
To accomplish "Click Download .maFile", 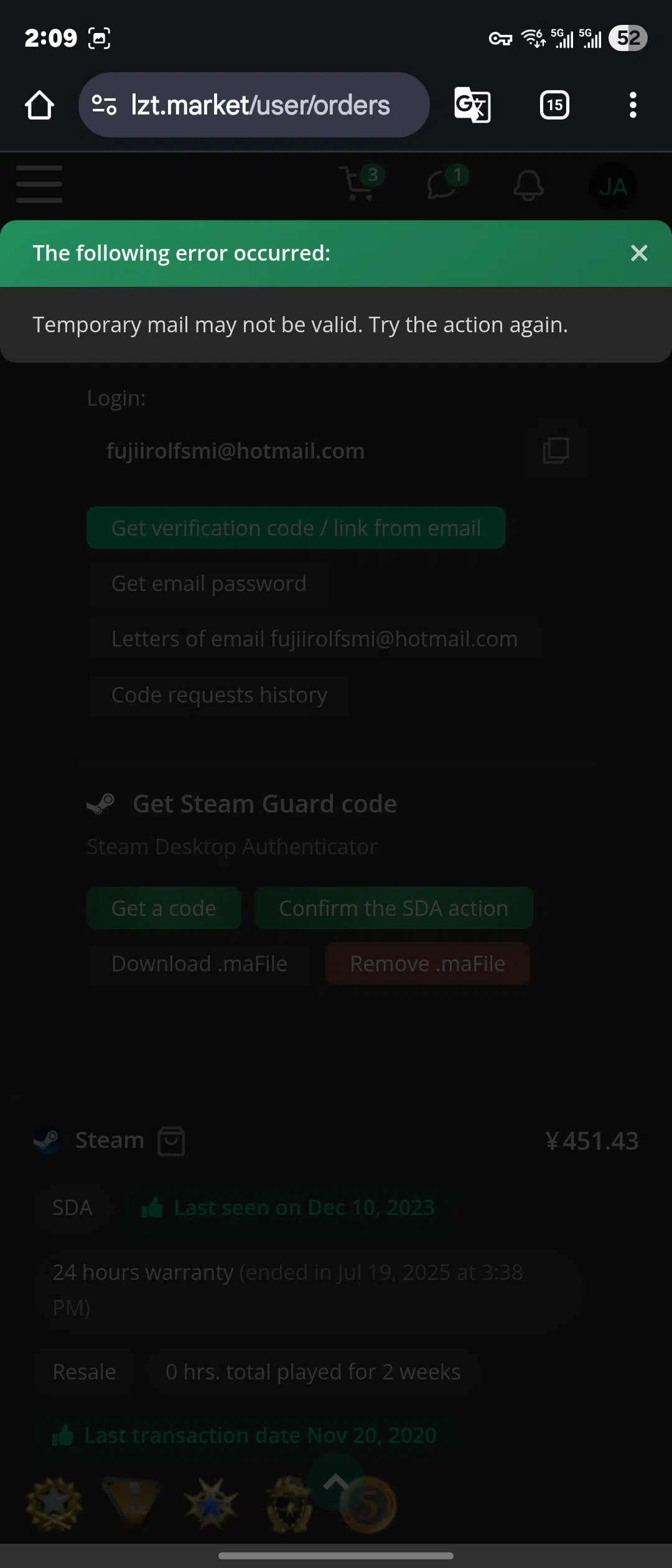I will [x=200, y=964].
